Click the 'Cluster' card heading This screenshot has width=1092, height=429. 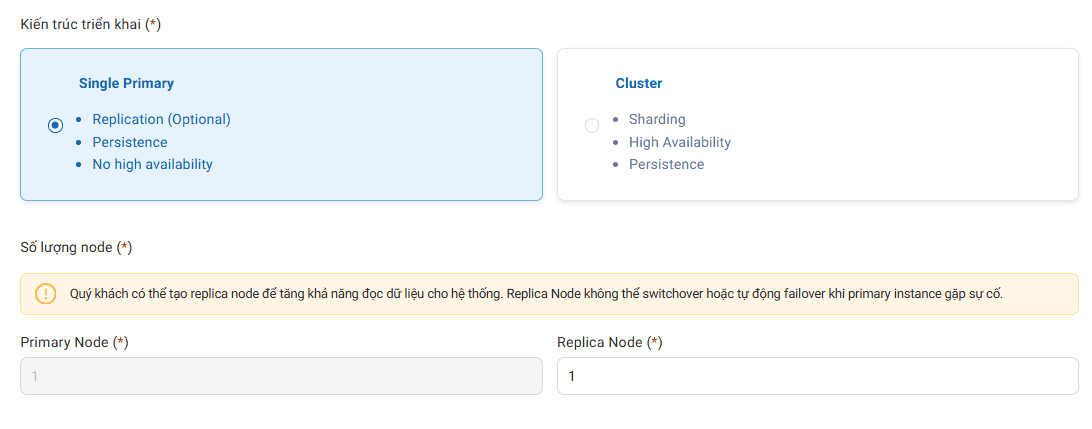click(x=639, y=84)
